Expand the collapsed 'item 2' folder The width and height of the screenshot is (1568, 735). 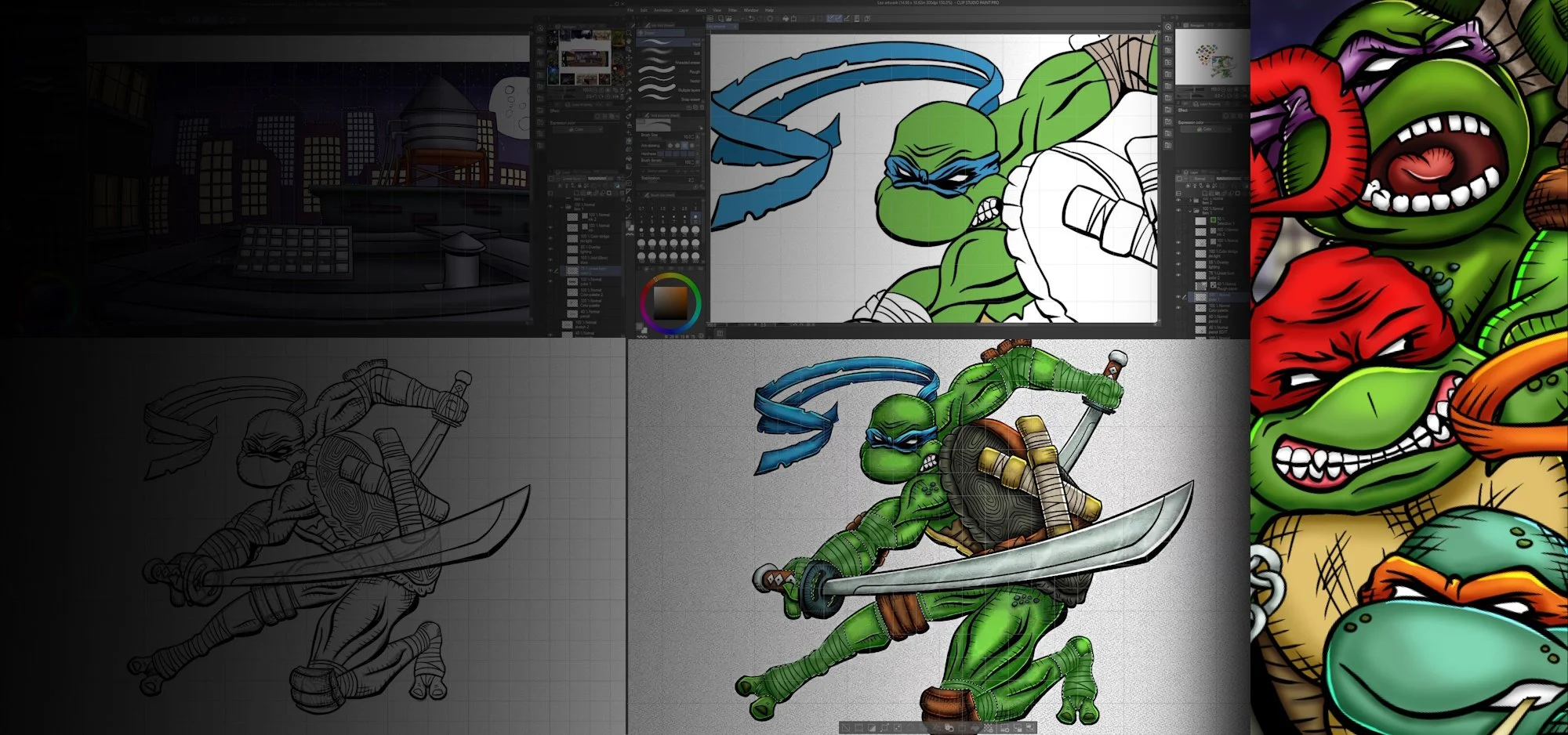tap(1191, 199)
